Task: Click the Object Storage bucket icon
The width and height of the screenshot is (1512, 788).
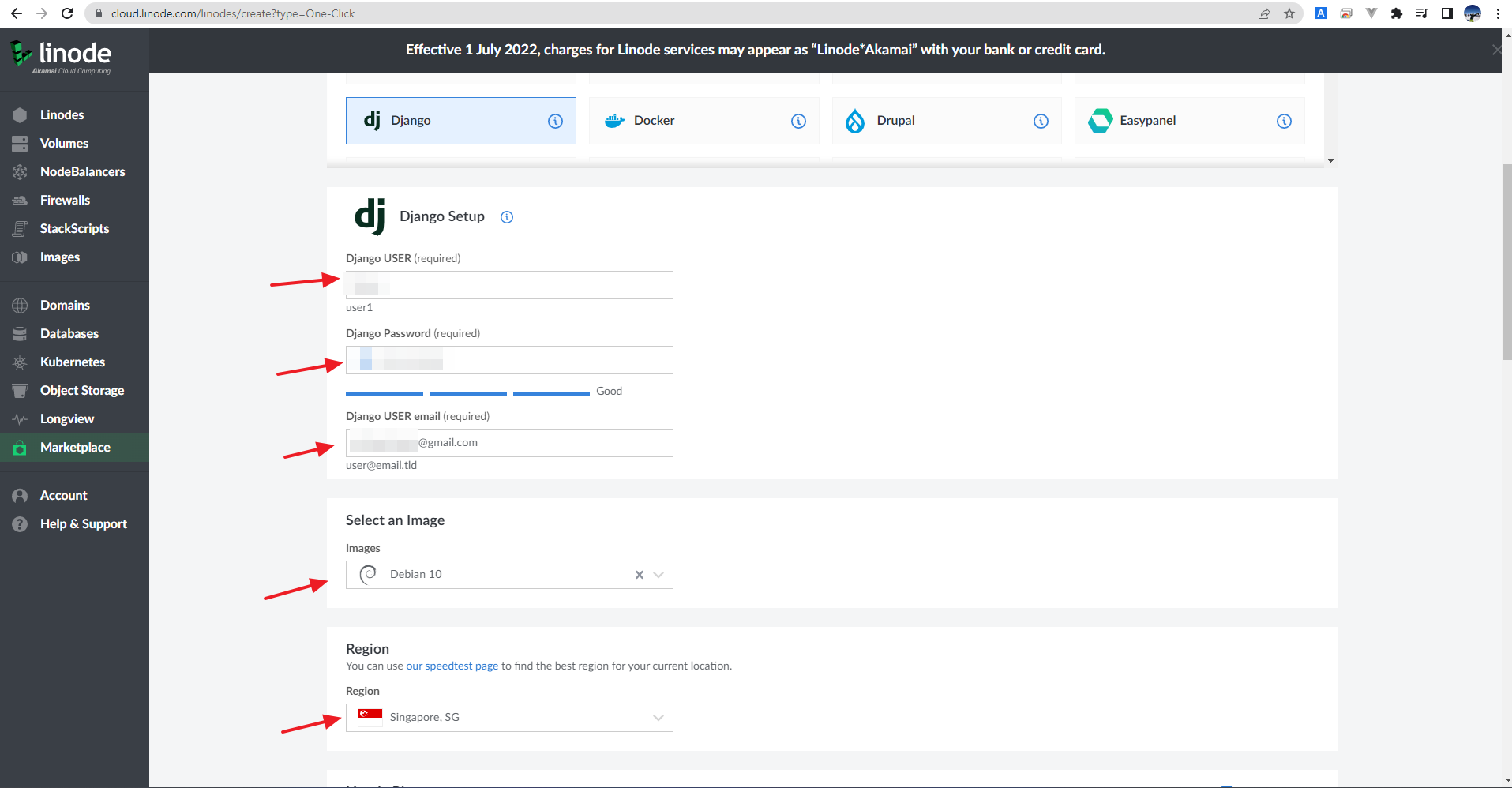Action: coord(20,390)
